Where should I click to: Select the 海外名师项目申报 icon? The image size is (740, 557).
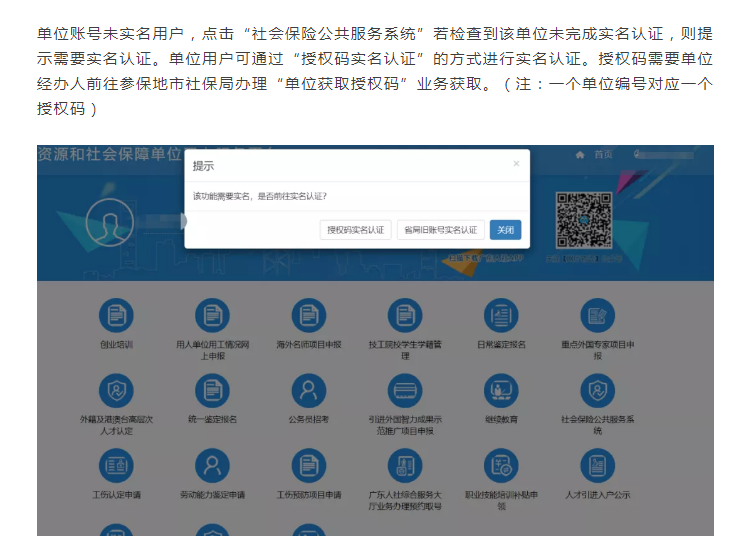[308, 317]
